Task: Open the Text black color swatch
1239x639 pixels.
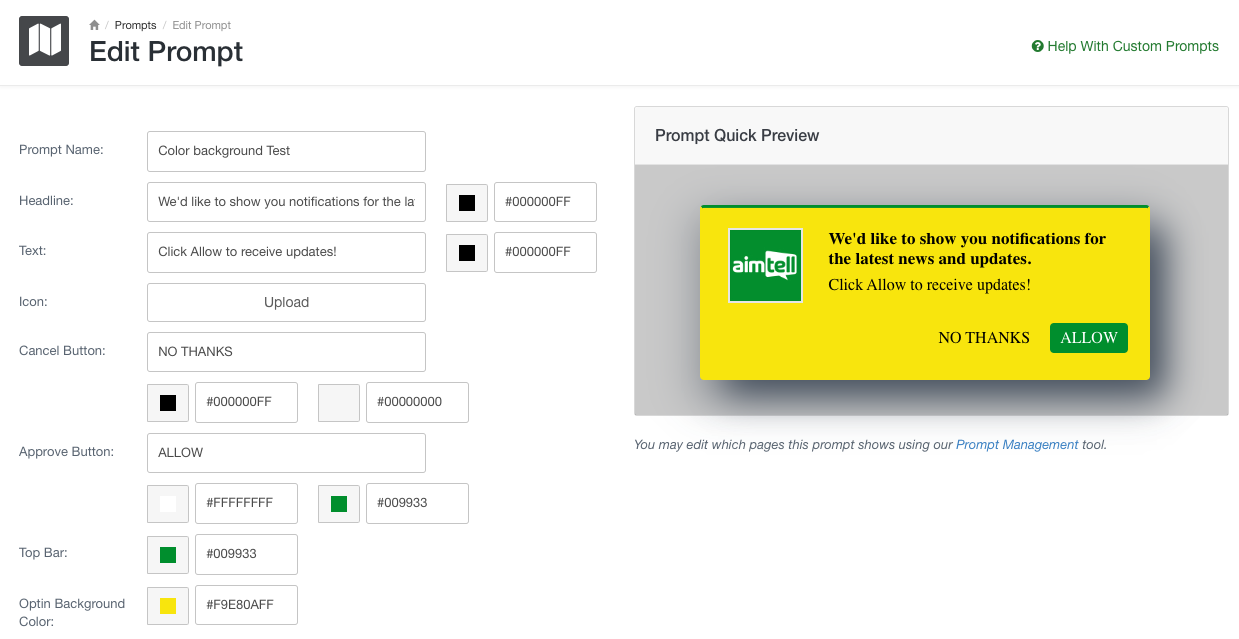Action: (467, 253)
